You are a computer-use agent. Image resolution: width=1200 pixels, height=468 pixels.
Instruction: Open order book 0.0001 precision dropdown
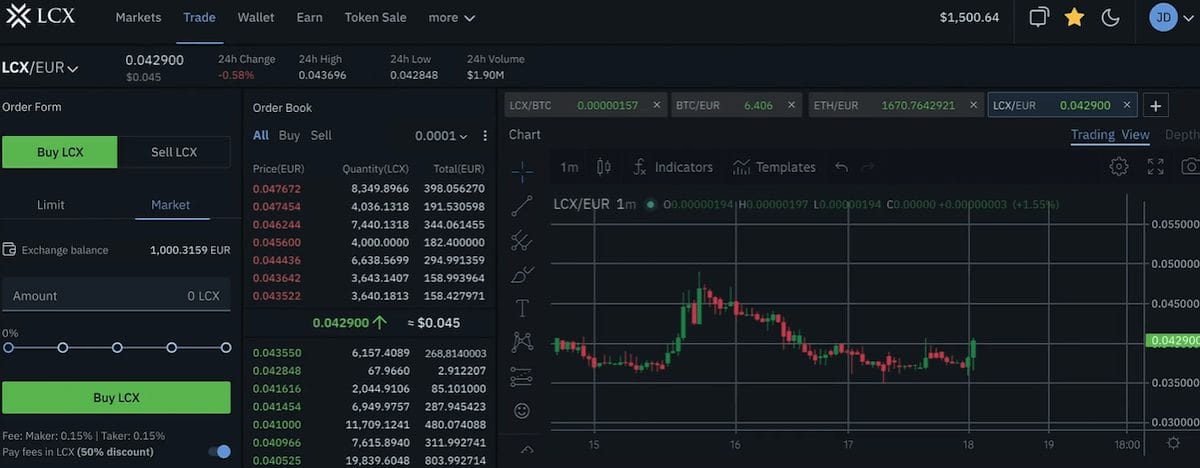tap(441, 136)
